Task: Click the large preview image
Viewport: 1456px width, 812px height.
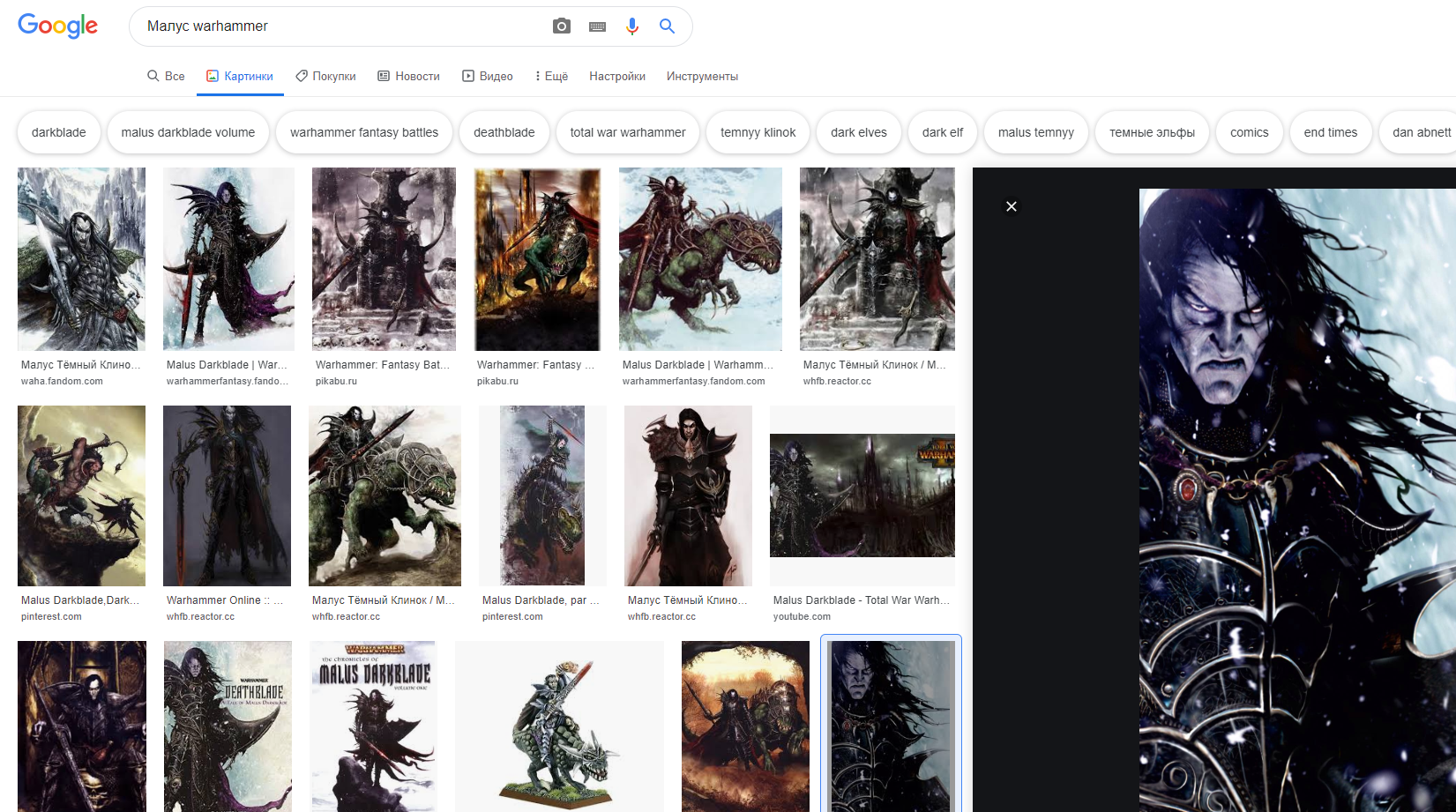Action: coord(1297,500)
